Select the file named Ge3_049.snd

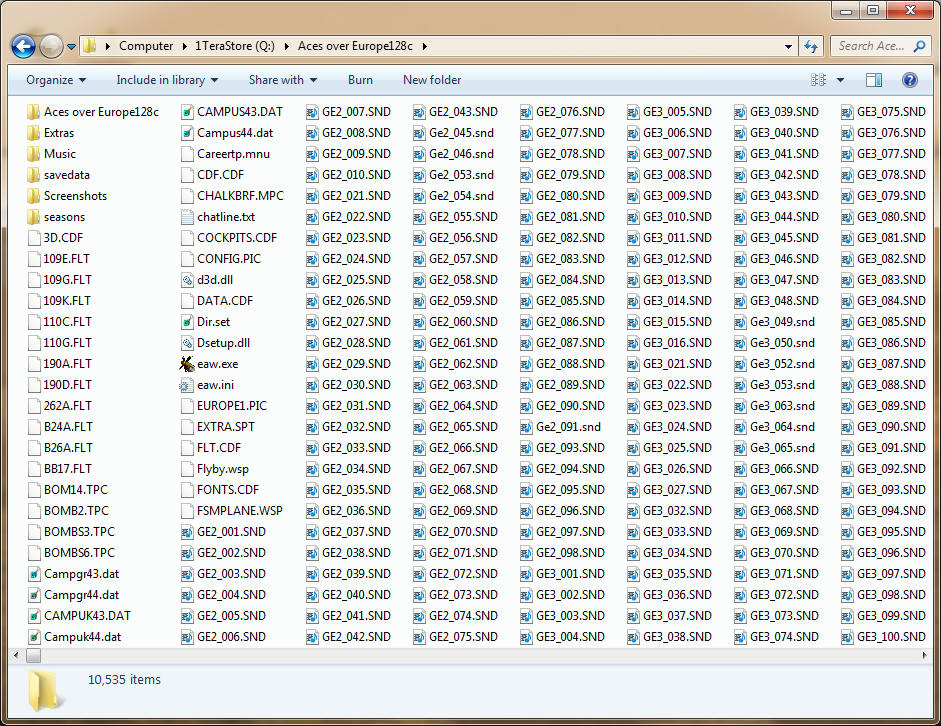783,322
